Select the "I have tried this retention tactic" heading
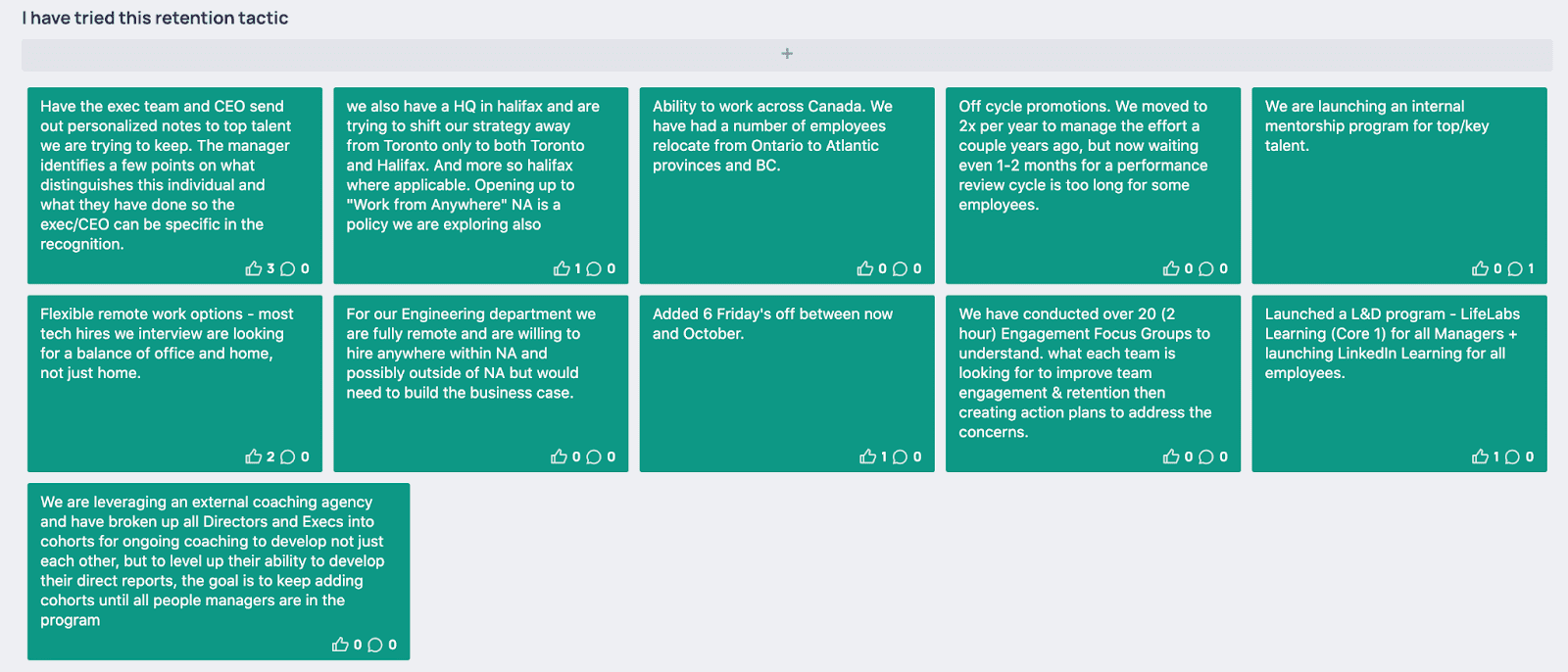The width and height of the screenshot is (1568, 672). 155,18
